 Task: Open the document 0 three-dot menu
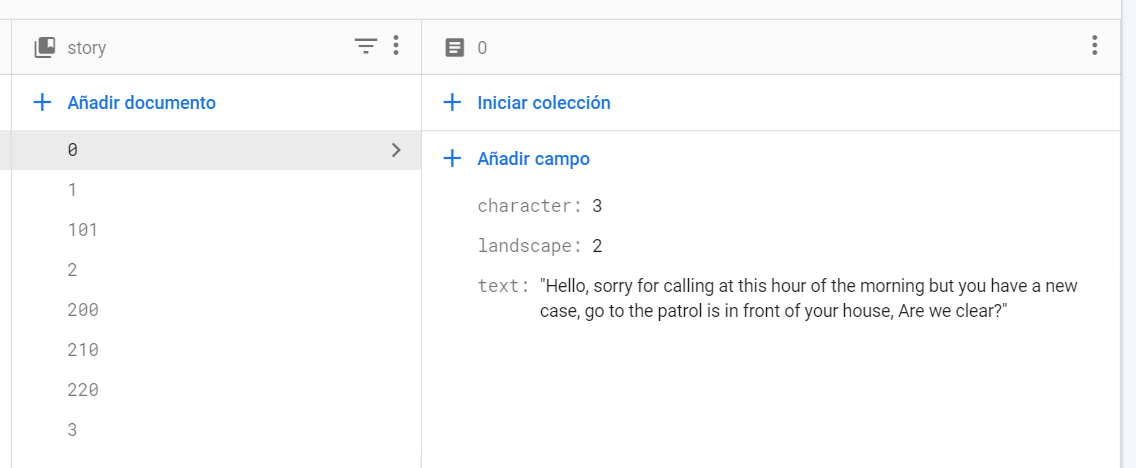pyautogui.click(x=1095, y=46)
